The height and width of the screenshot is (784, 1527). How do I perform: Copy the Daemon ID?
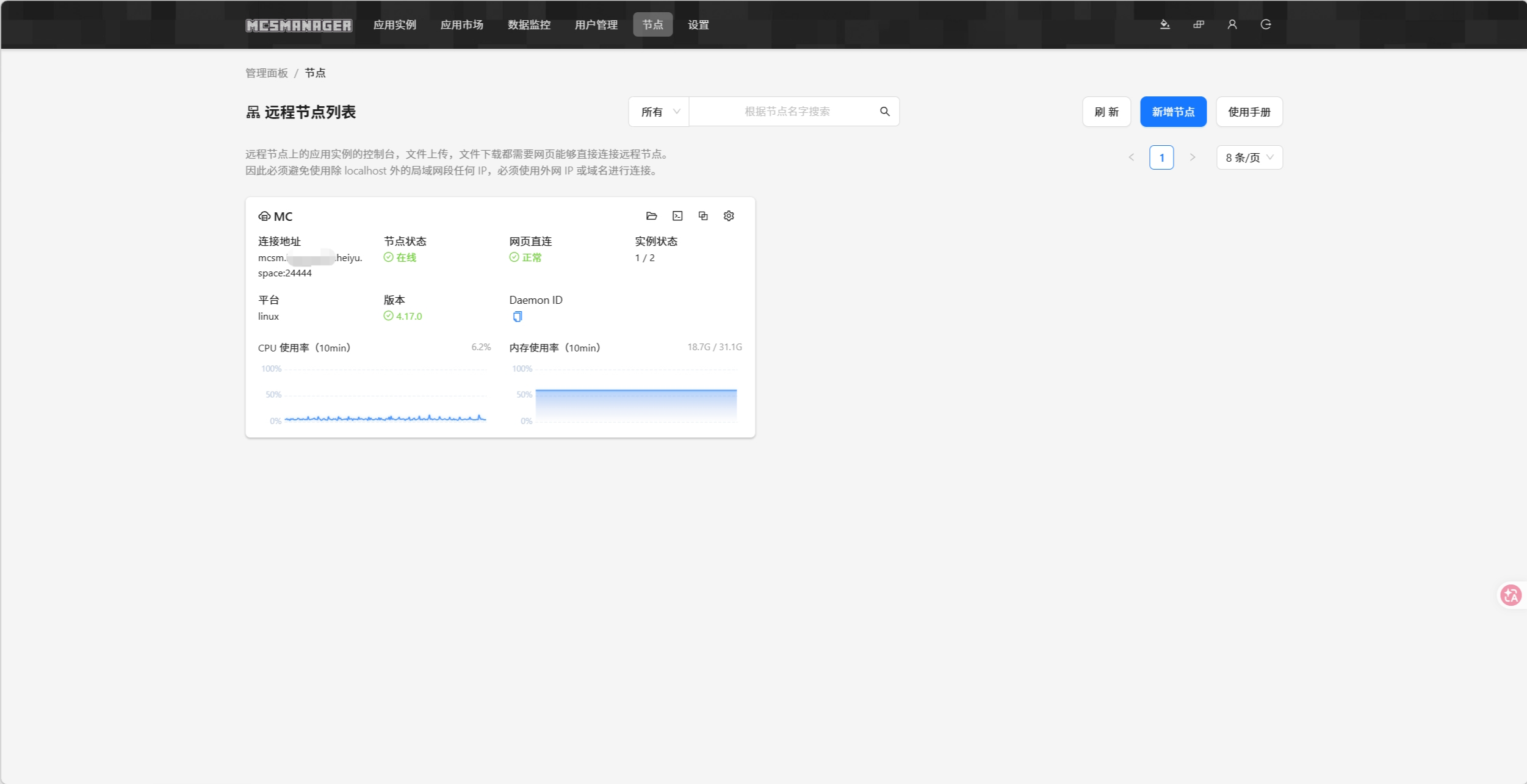click(x=518, y=316)
